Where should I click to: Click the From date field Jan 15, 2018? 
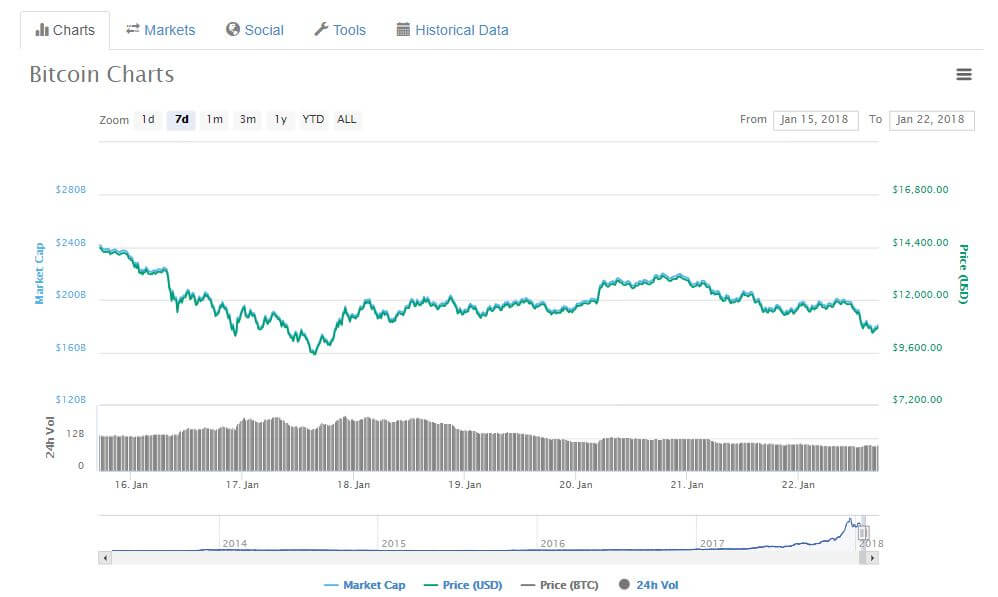[x=815, y=120]
